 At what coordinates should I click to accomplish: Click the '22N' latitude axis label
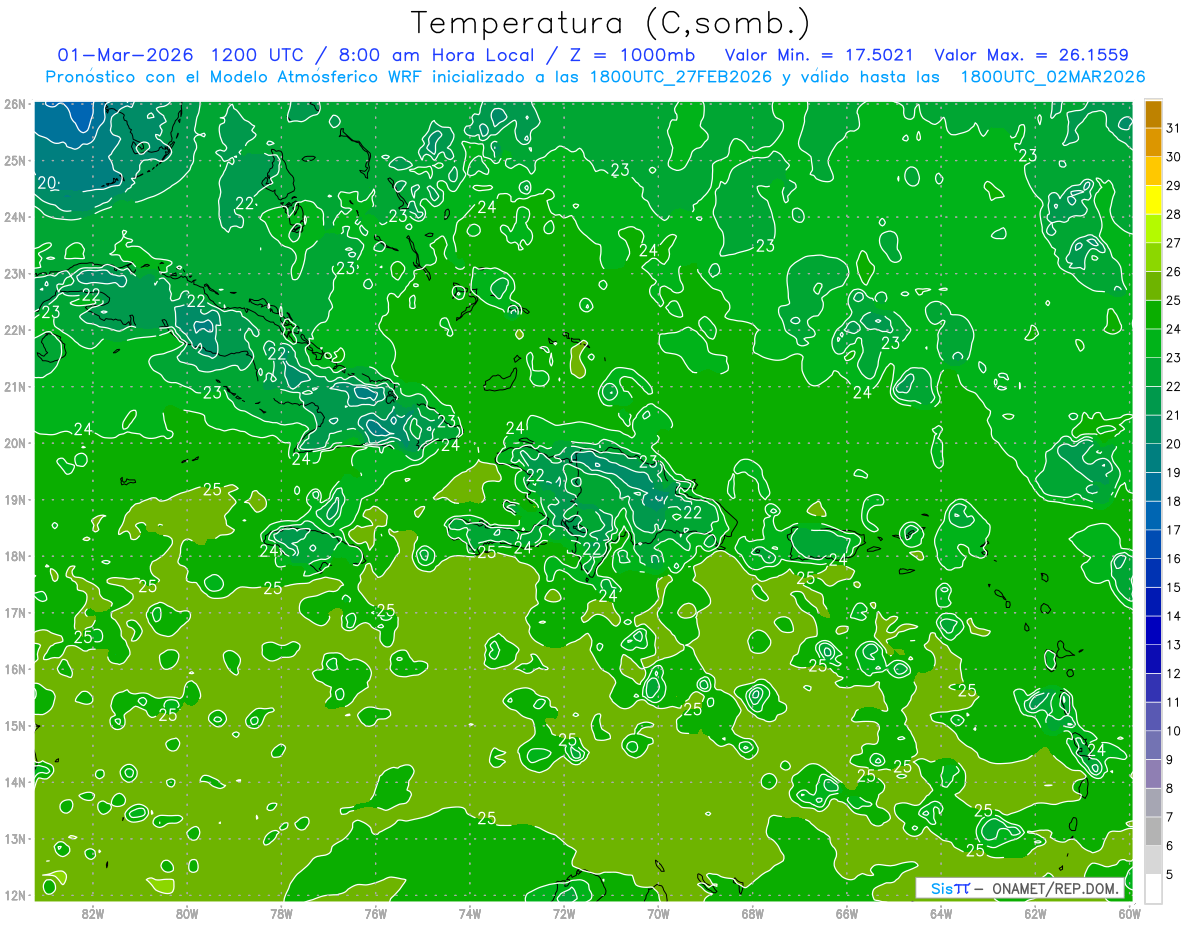15,330
